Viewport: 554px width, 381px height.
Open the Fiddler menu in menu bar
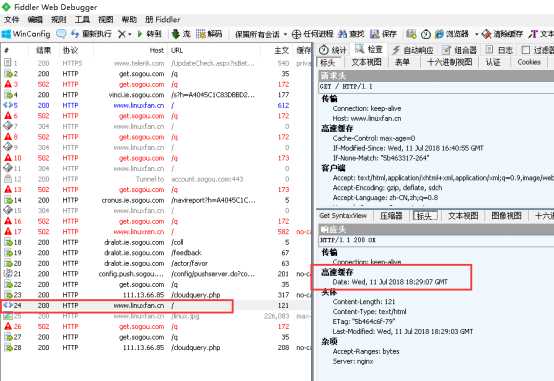pos(163,19)
